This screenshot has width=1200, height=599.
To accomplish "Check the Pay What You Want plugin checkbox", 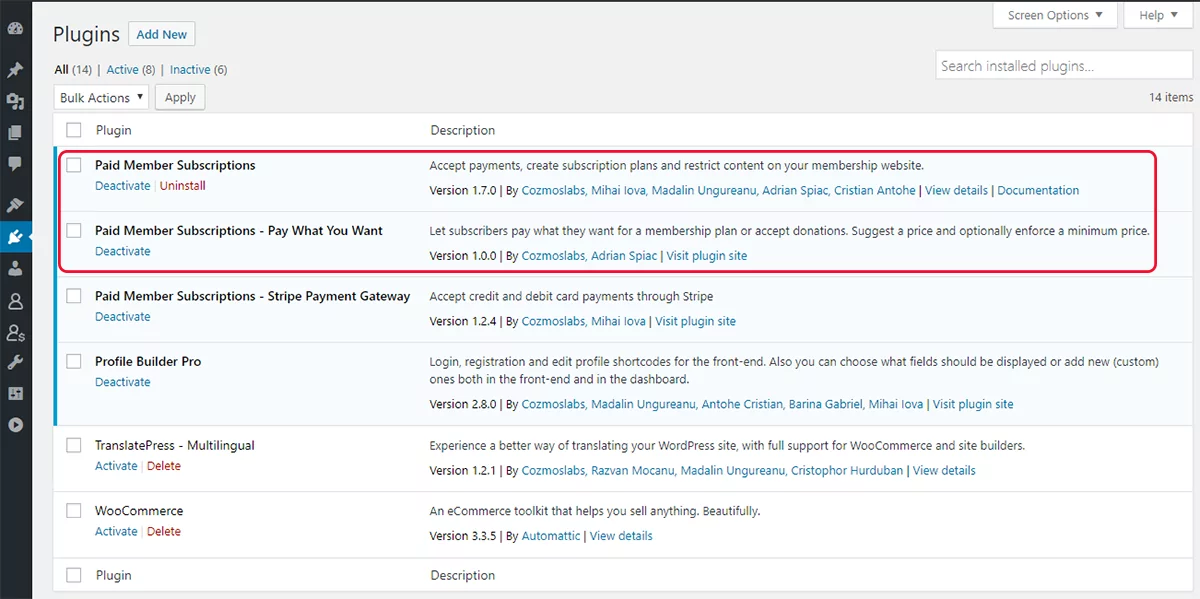I will point(74,231).
